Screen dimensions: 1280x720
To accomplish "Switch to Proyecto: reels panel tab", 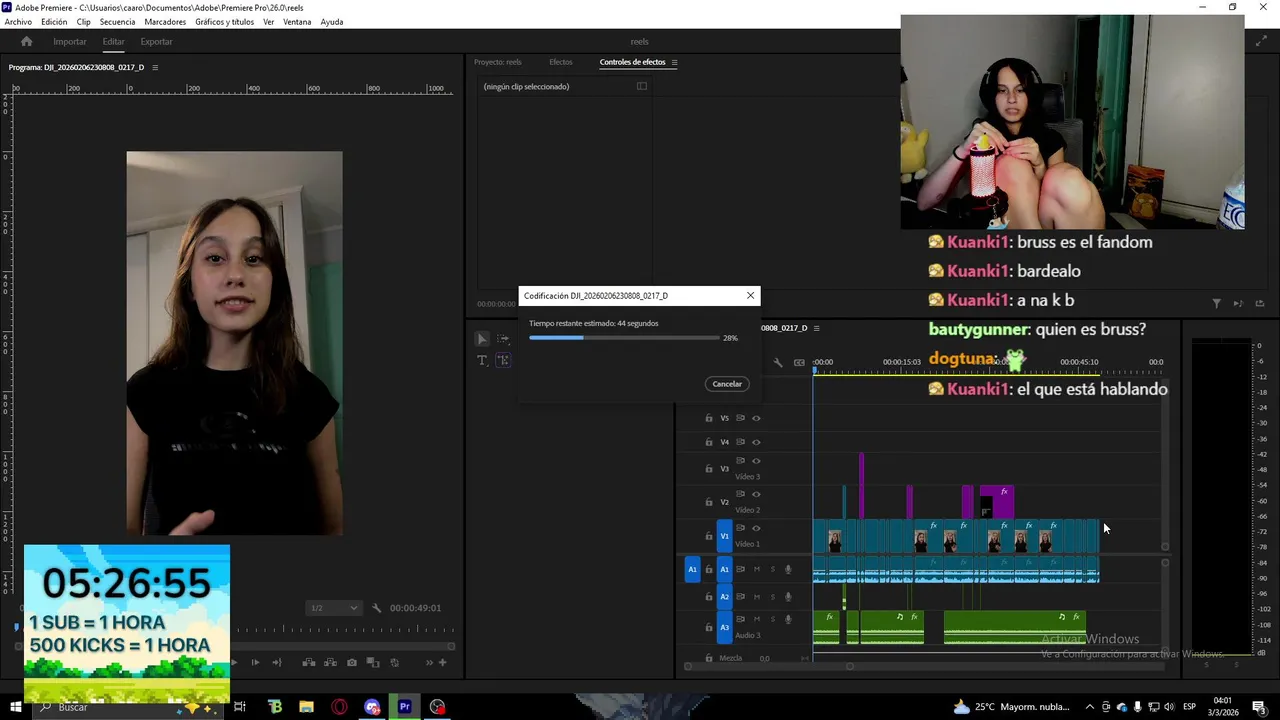I will (498, 62).
